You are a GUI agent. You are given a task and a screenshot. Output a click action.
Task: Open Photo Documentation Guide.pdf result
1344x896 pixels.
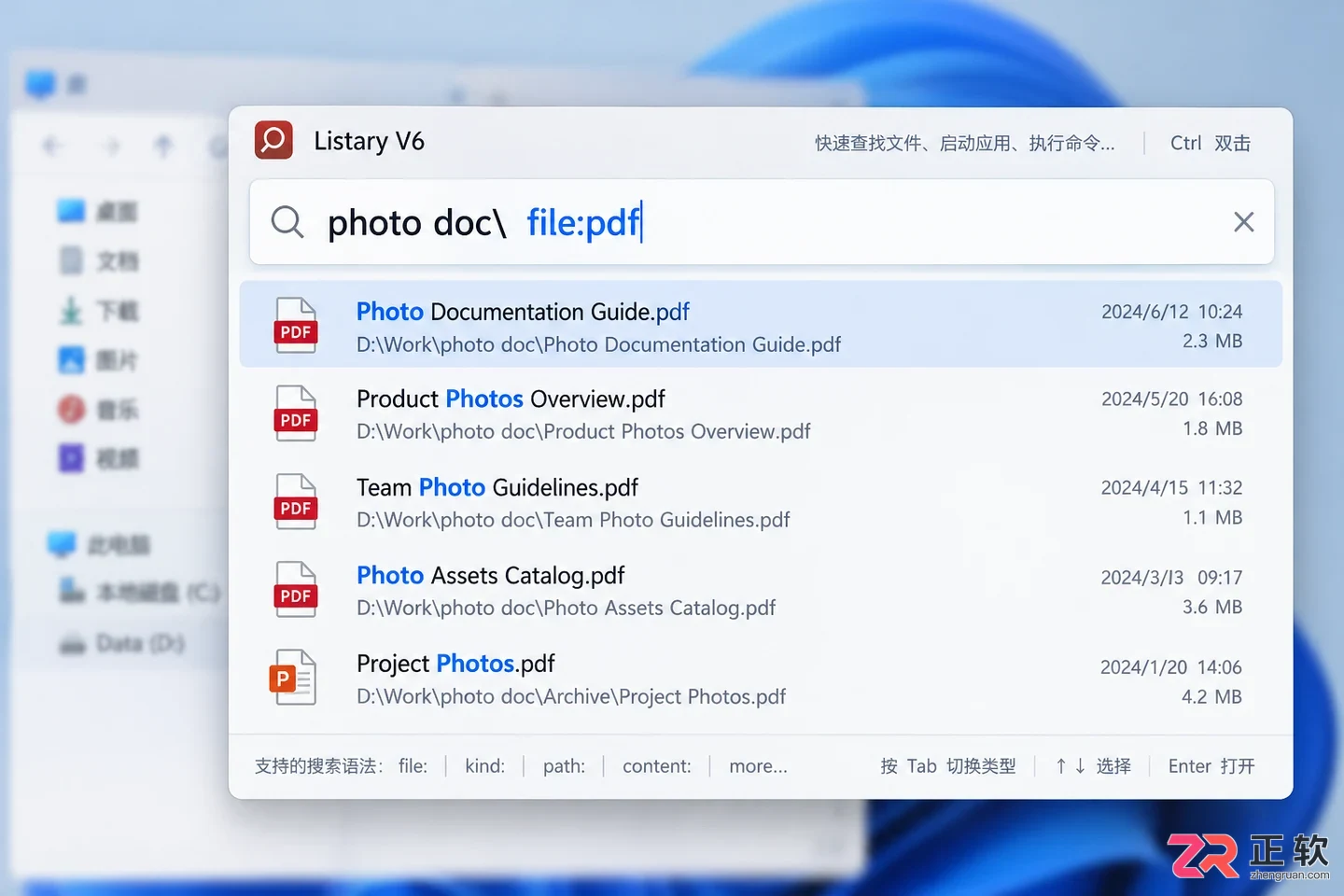[x=761, y=325]
